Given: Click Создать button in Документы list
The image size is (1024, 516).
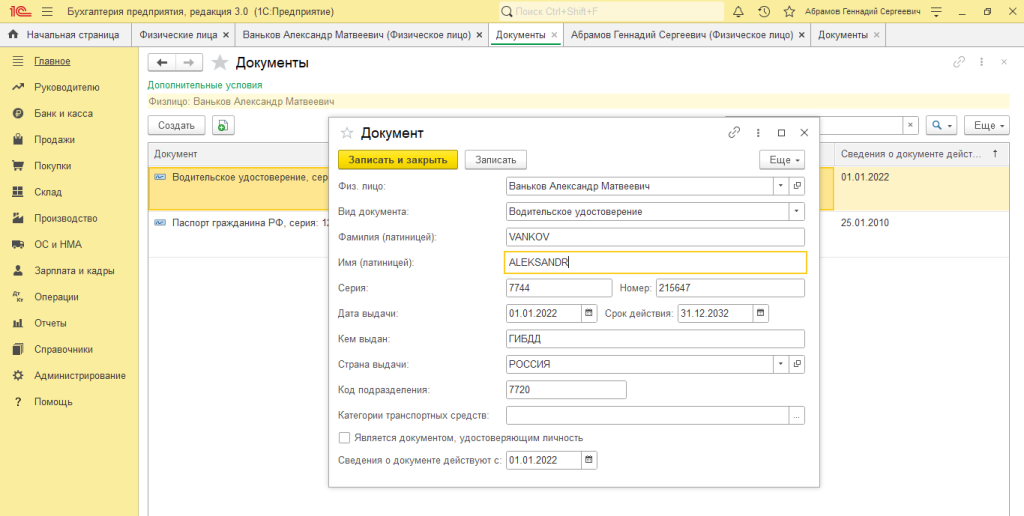Looking at the screenshot, I should tap(176, 125).
